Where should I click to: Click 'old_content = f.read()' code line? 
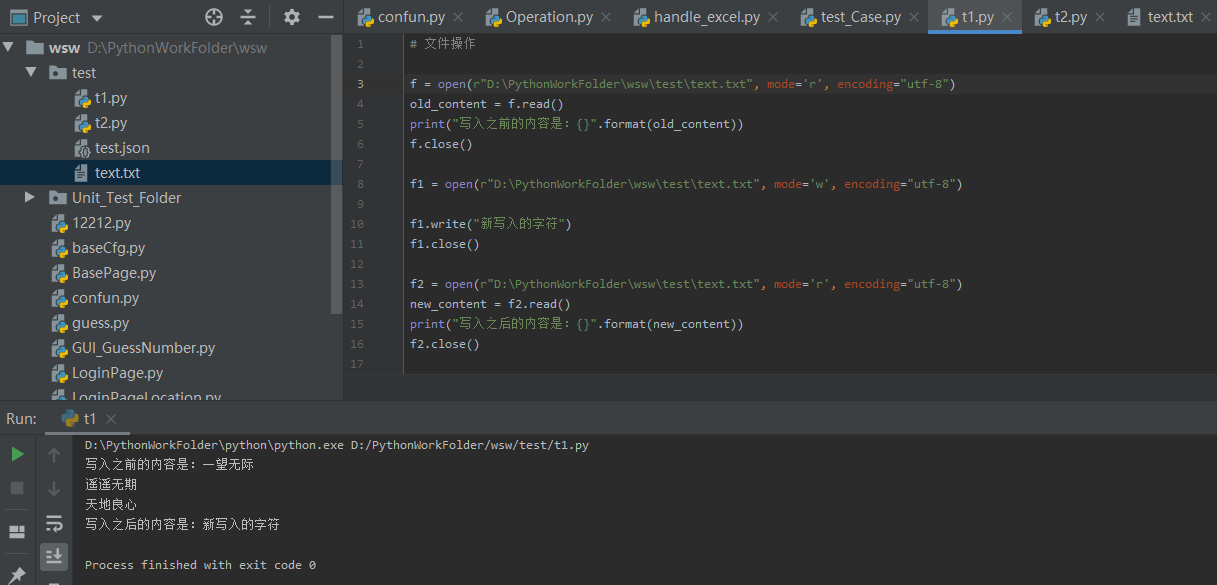[x=487, y=104]
